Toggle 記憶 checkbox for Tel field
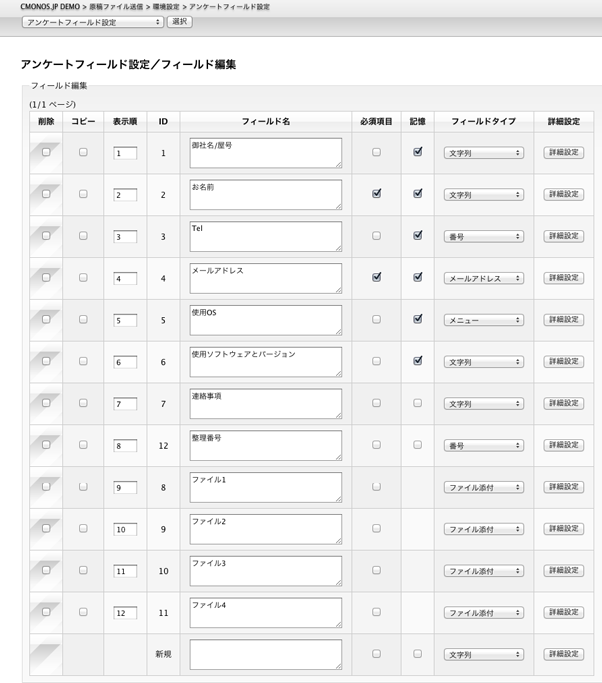 click(x=417, y=236)
